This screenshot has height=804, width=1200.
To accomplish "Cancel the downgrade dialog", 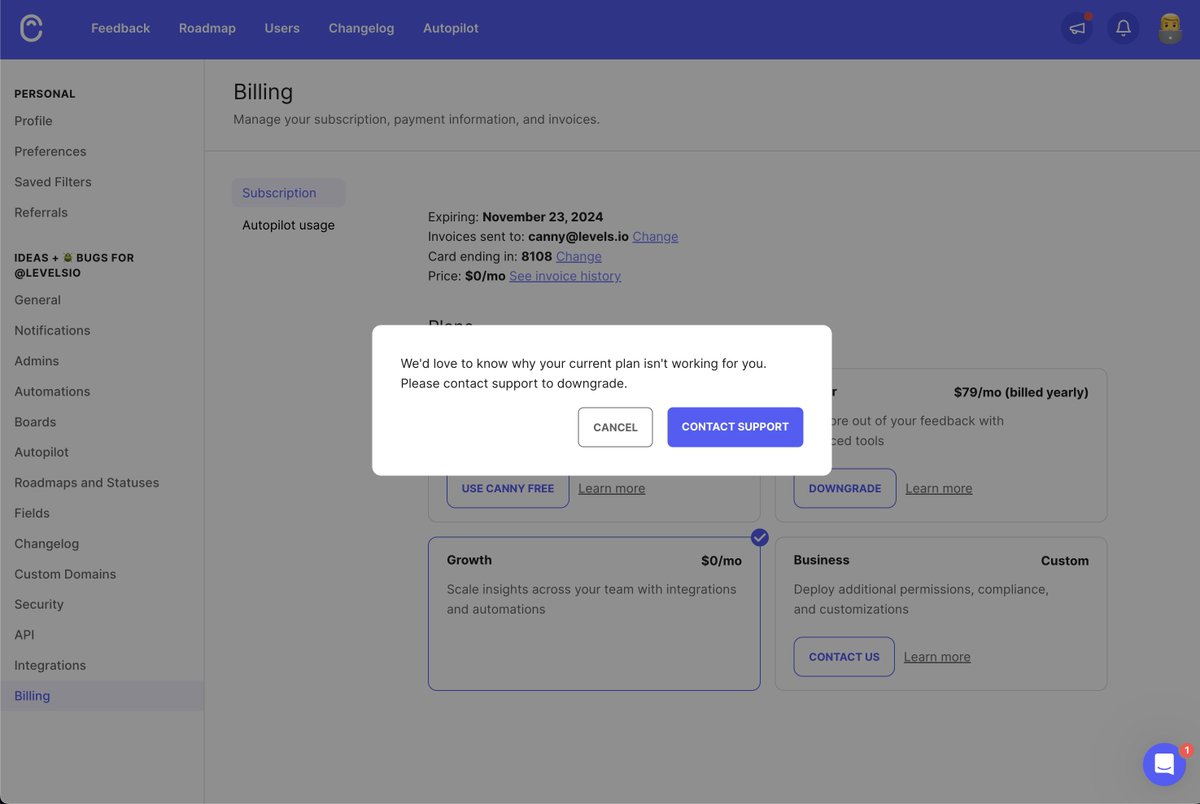I will (615, 427).
